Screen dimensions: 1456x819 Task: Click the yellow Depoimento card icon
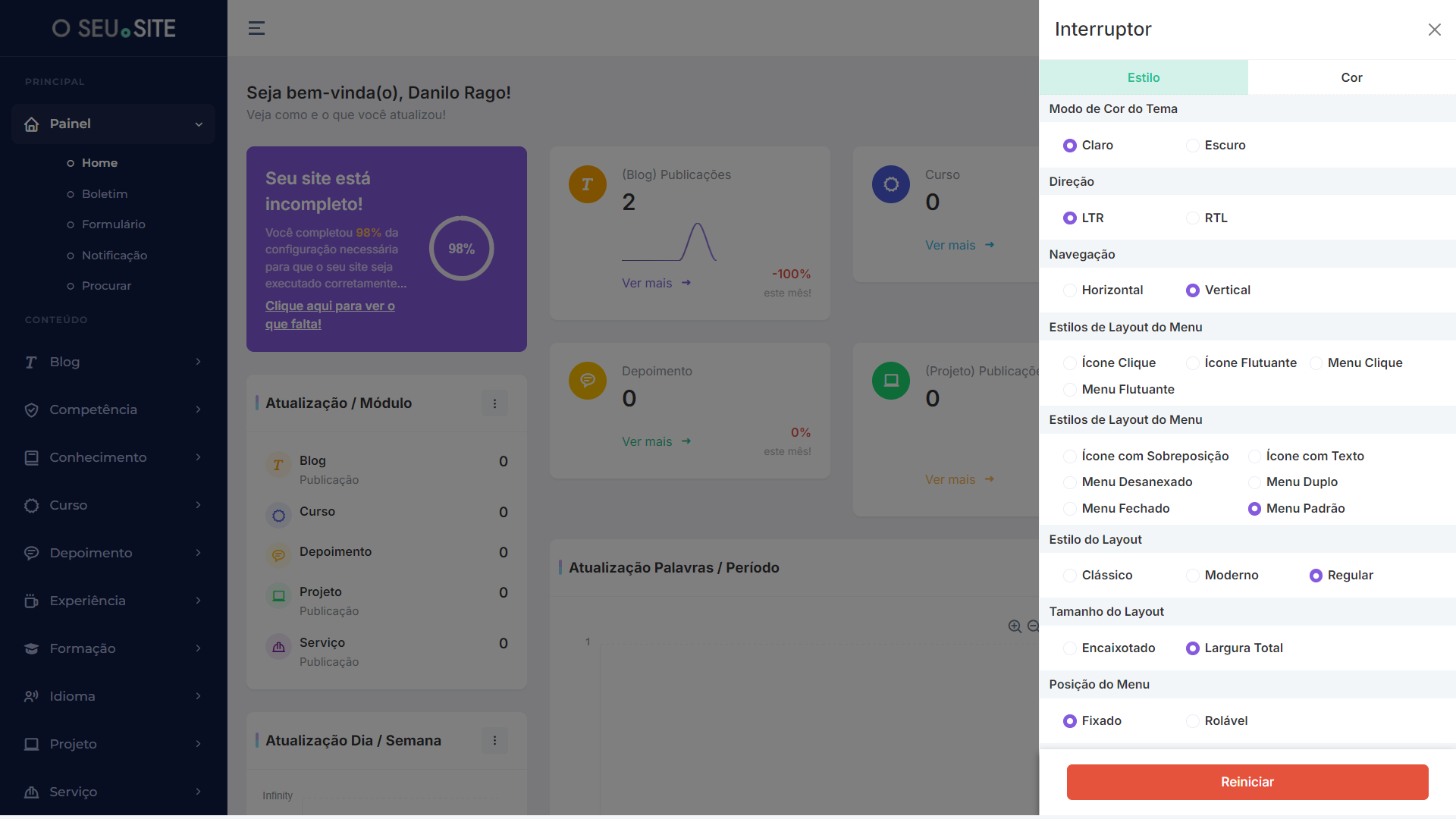[x=588, y=381]
